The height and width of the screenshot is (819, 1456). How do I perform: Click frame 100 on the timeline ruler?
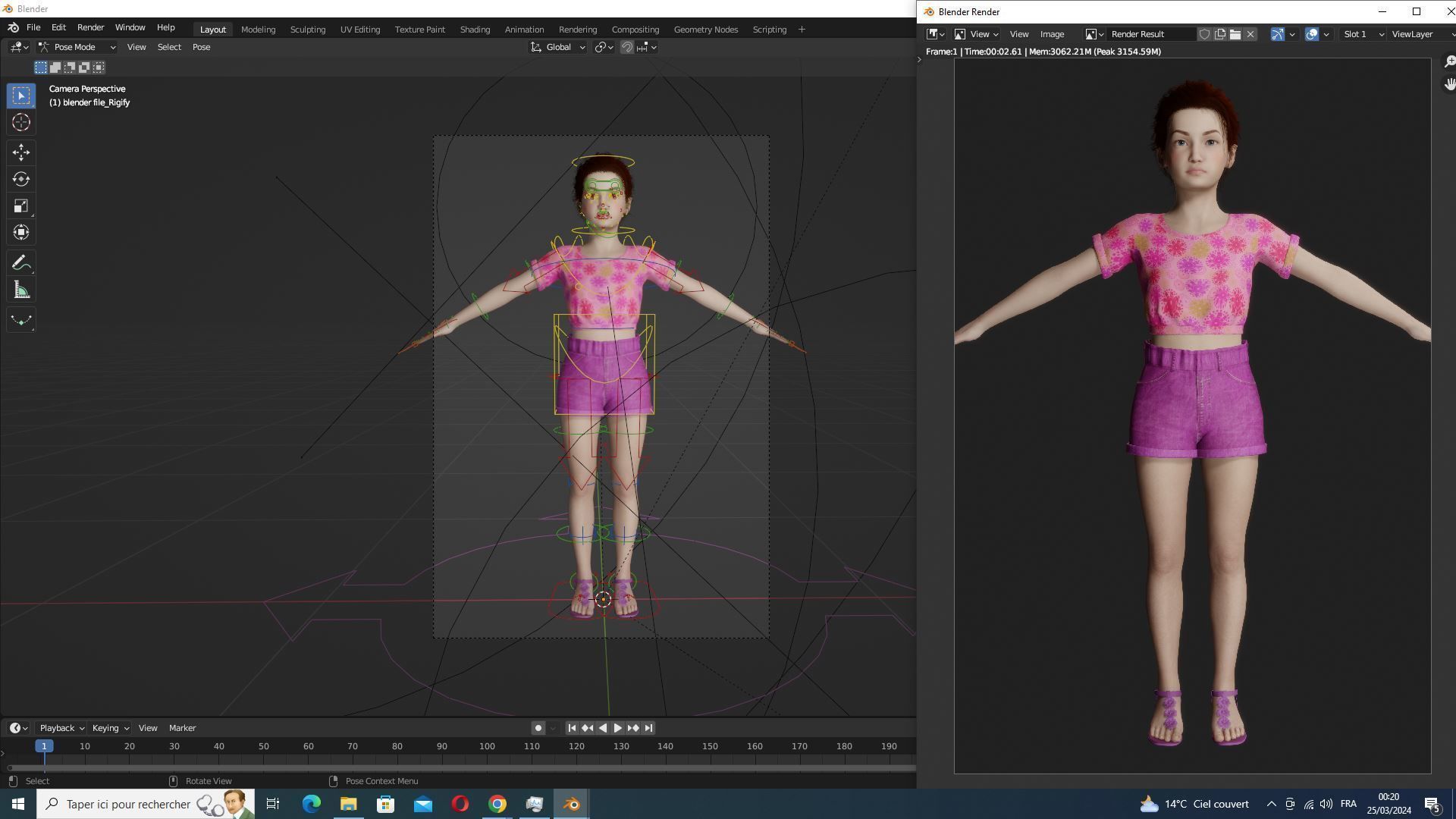click(487, 746)
